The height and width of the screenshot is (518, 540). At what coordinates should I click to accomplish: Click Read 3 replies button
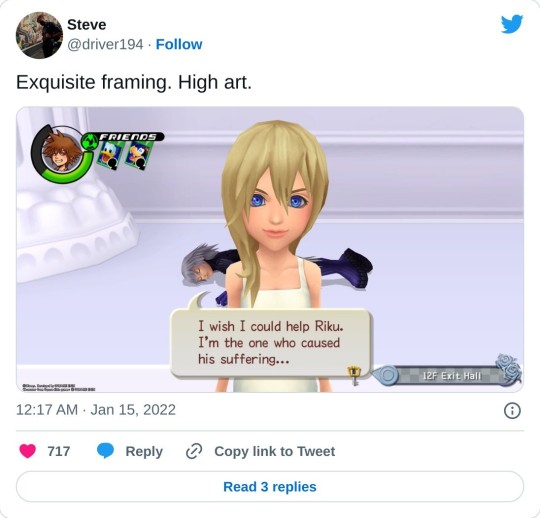point(270,486)
